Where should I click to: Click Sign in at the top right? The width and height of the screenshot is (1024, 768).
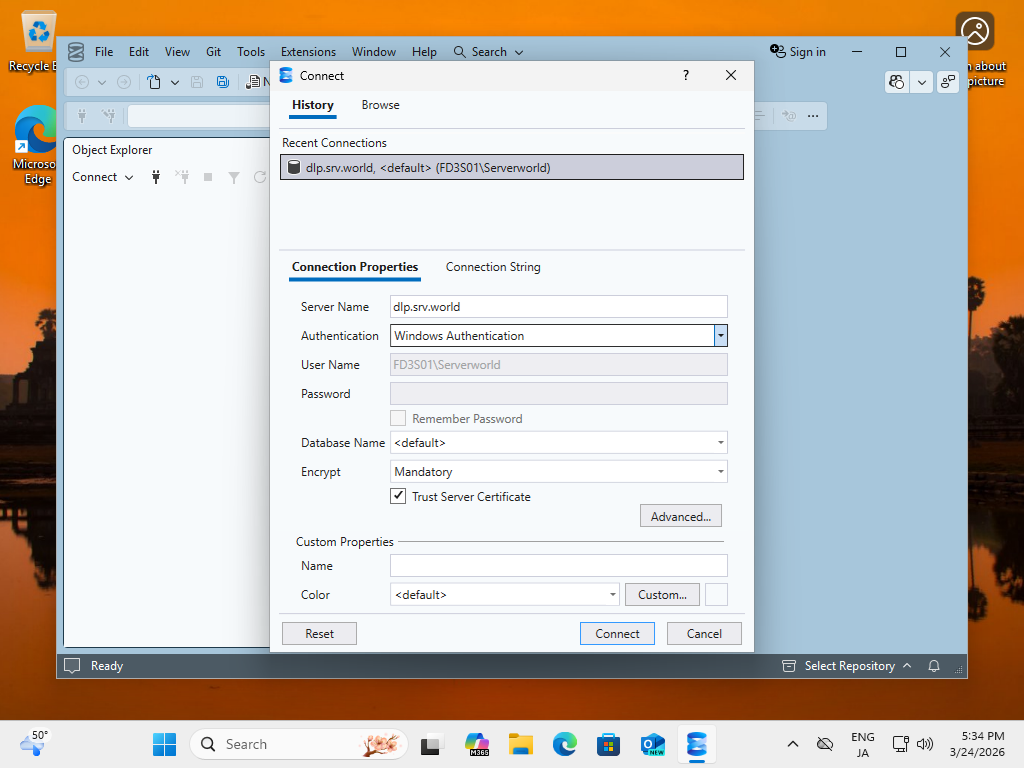click(798, 52)
